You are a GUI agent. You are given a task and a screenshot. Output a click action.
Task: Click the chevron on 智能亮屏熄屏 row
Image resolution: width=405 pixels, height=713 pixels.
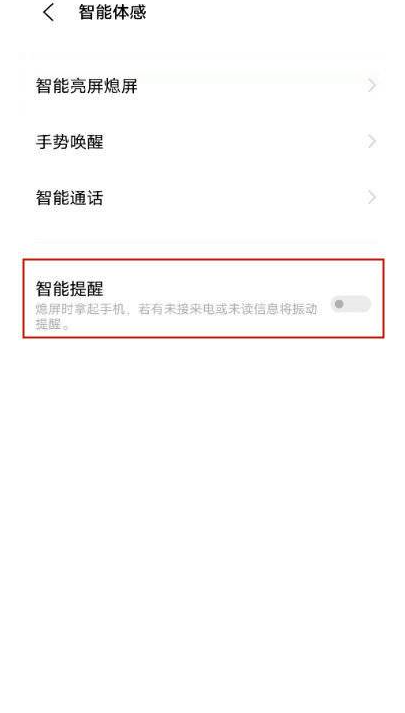pos(372,85)
